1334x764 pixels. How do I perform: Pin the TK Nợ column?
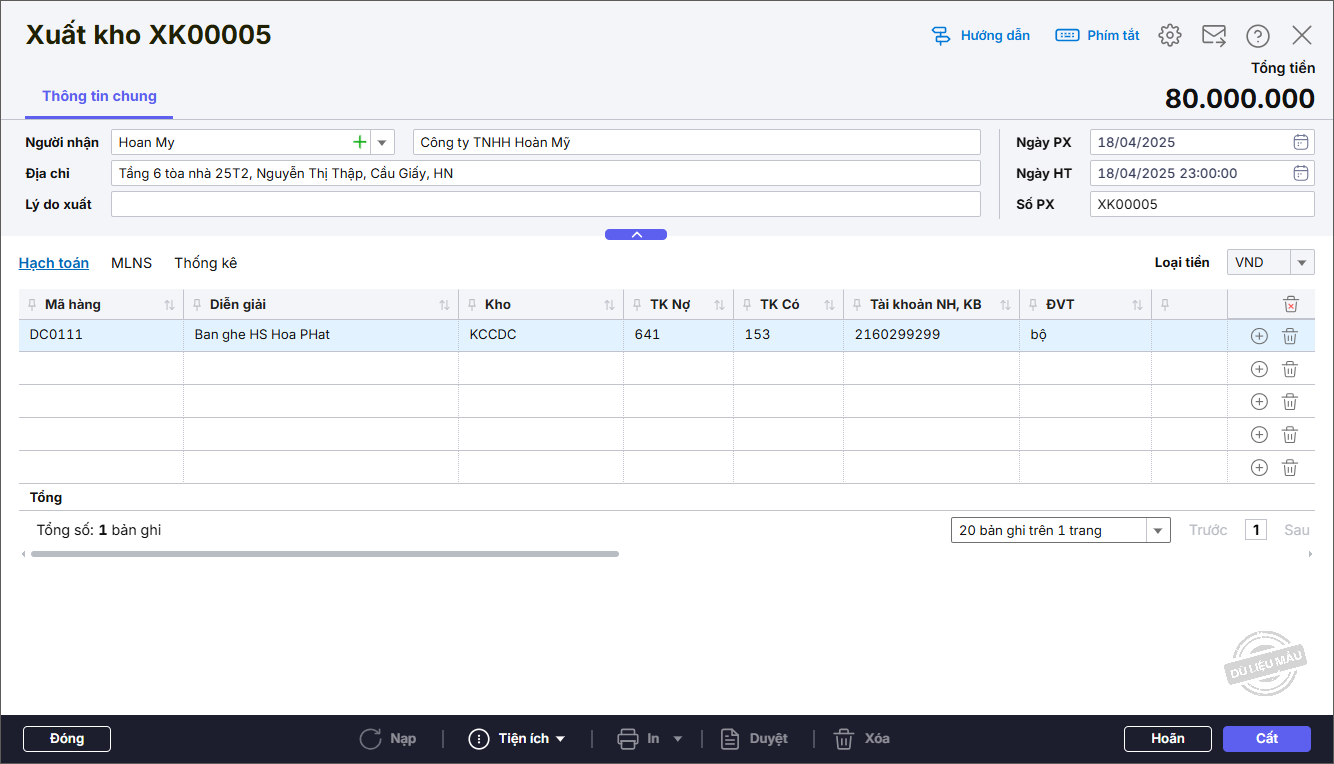pos(639,305)
